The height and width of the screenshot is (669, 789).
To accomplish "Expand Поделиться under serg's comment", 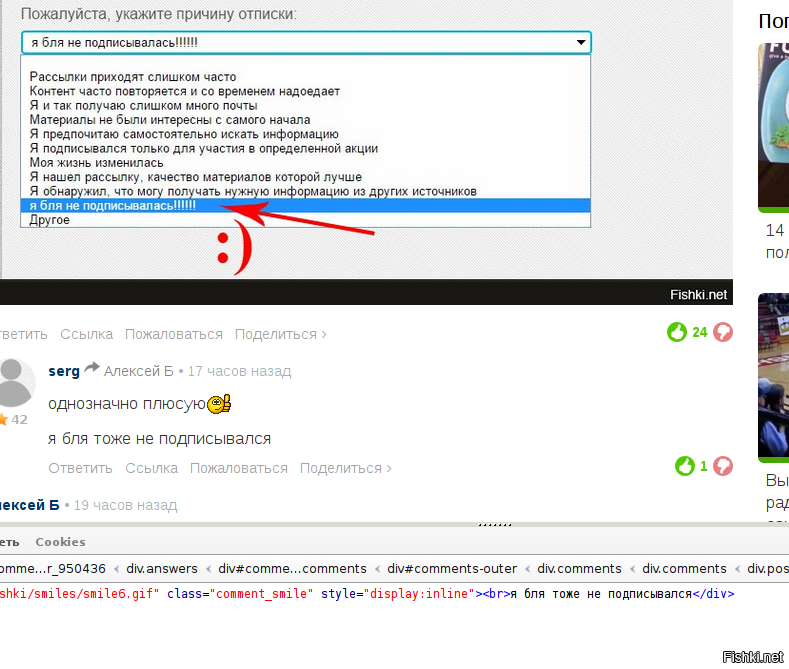I will (345, 468).
